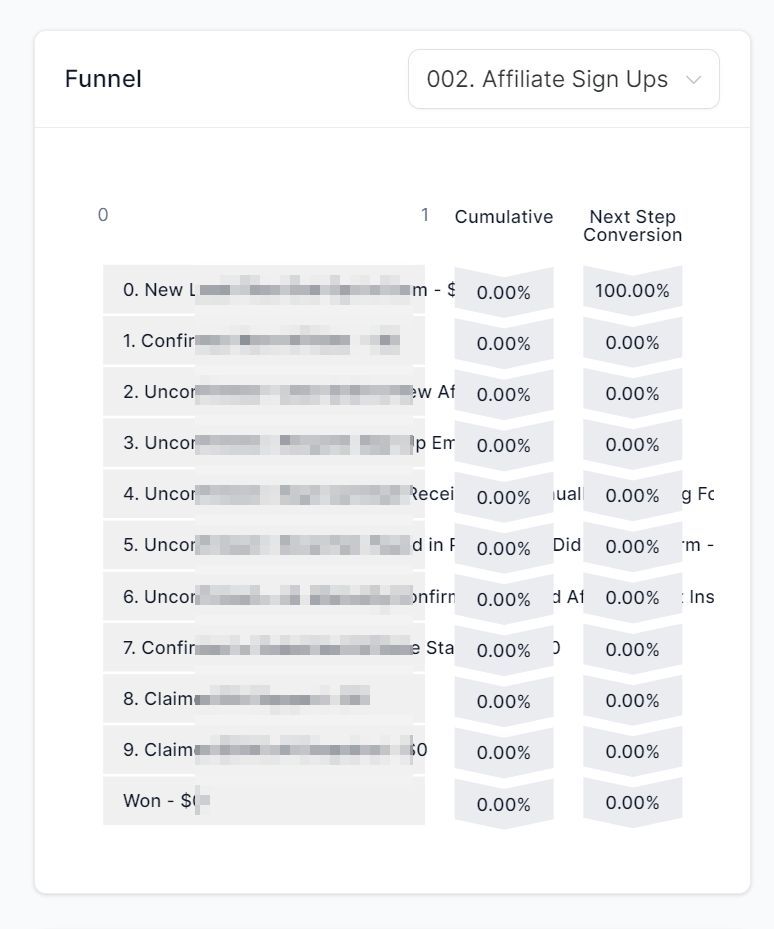Select funnel stage 3 bar

(263, 443)
